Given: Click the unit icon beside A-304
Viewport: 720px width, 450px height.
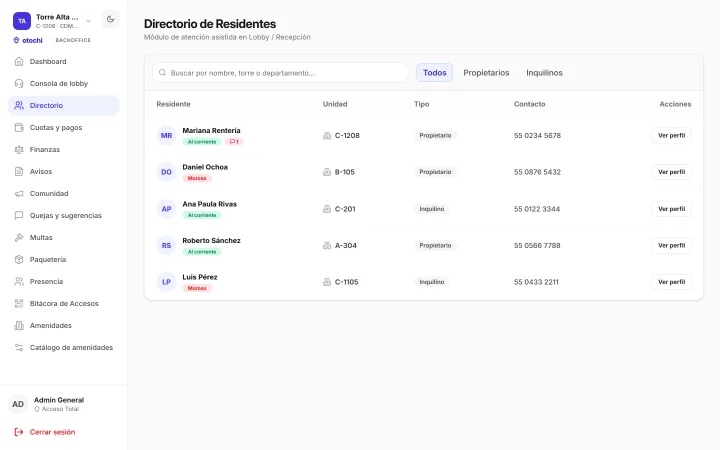Looking at the screenshot, I should pos(327,246).
